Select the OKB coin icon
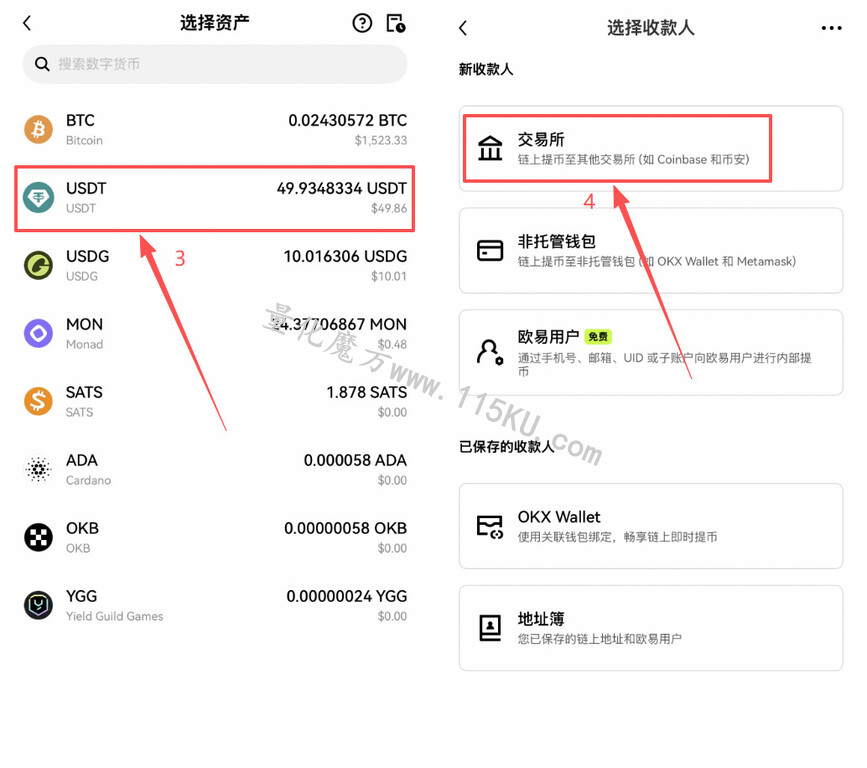This screenshot has width=867, height=768. click(x=38, y=537)
